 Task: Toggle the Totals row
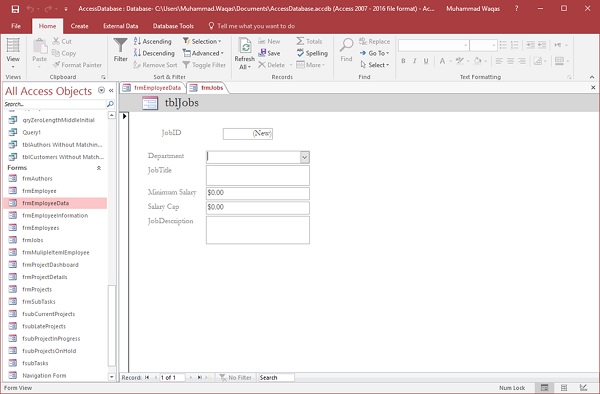click(309, 41)
